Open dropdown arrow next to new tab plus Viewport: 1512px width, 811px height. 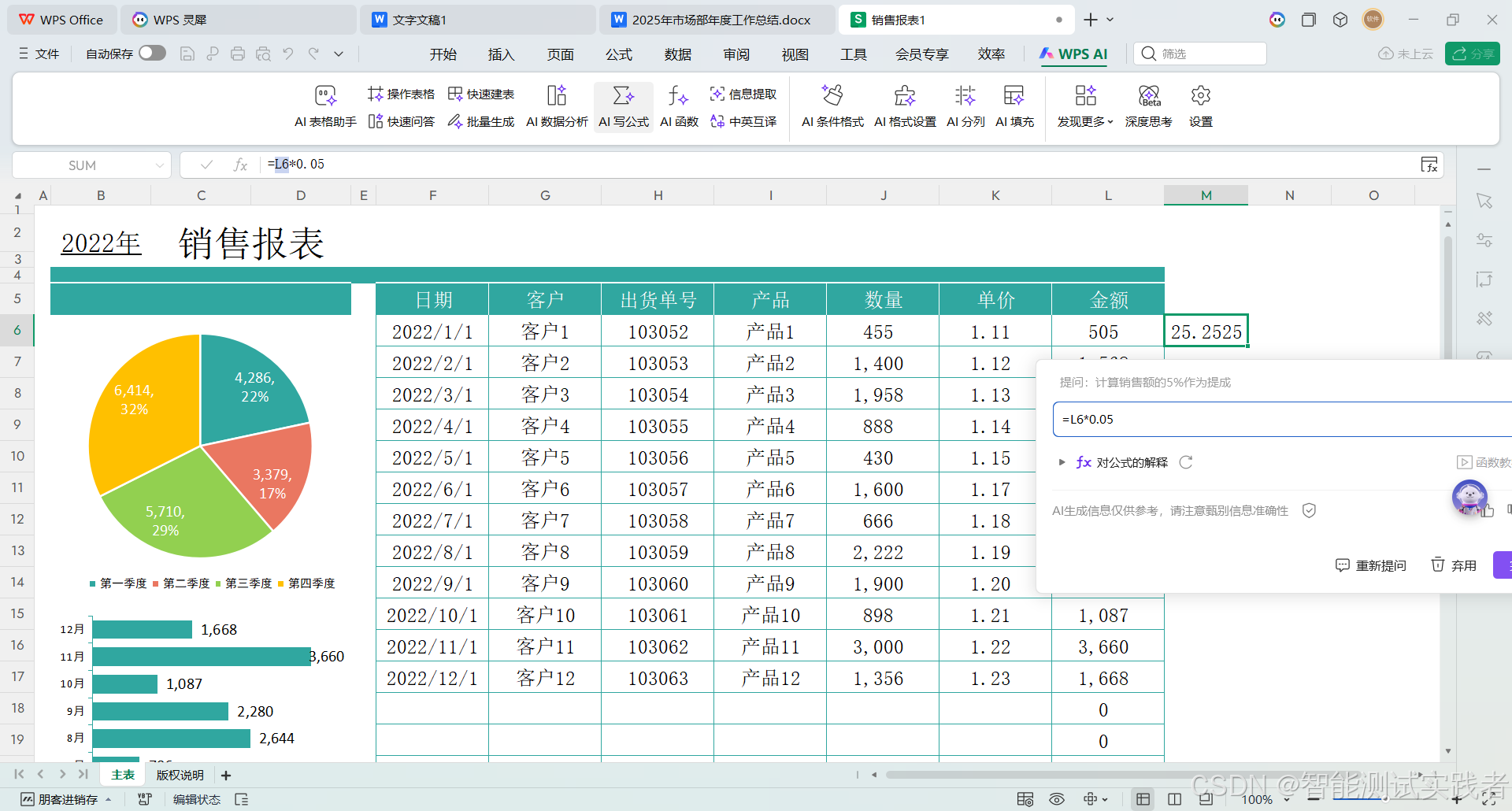[x=1110, y=20]
